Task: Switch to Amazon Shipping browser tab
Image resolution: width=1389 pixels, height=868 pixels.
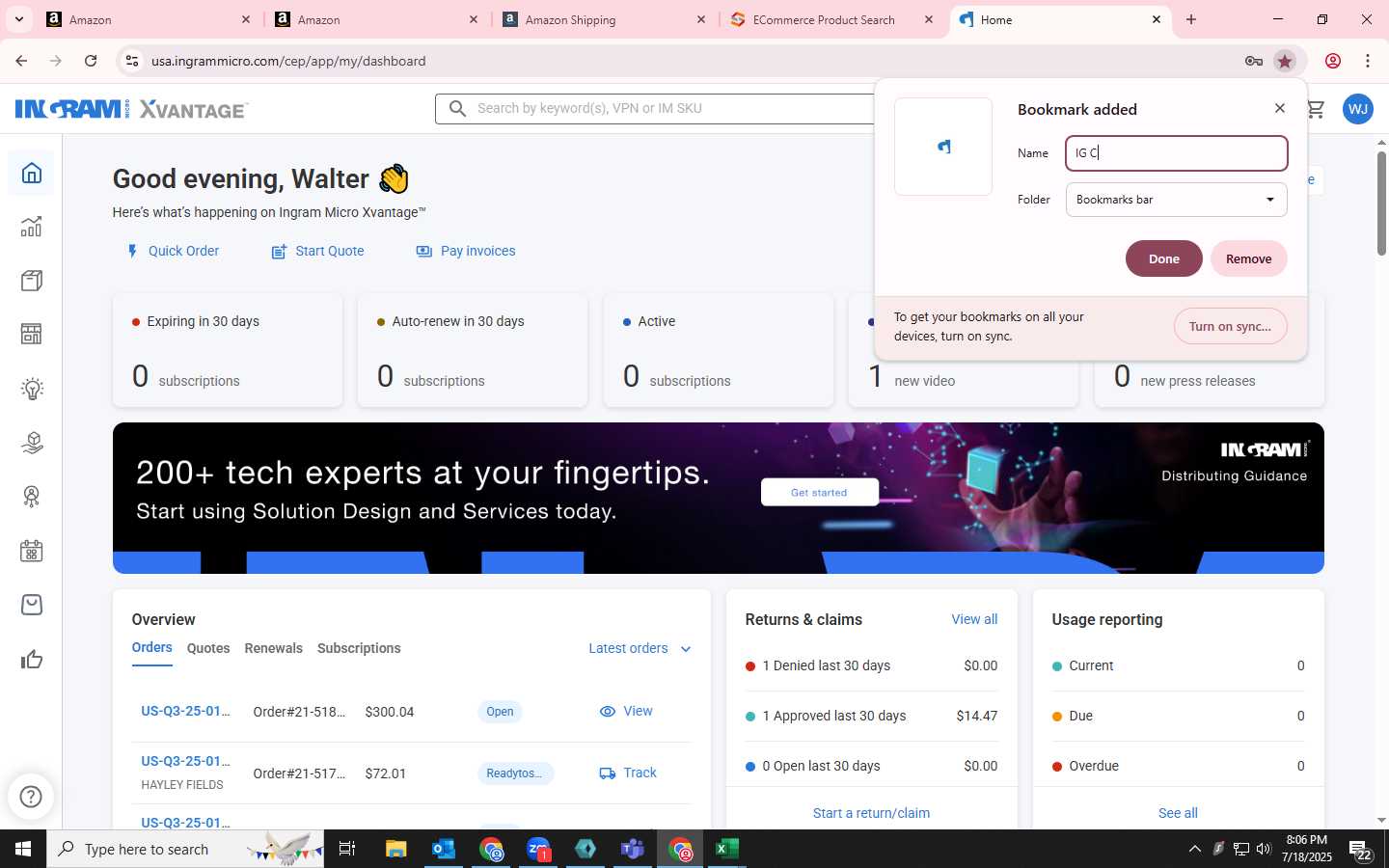Action: point(604,19)
